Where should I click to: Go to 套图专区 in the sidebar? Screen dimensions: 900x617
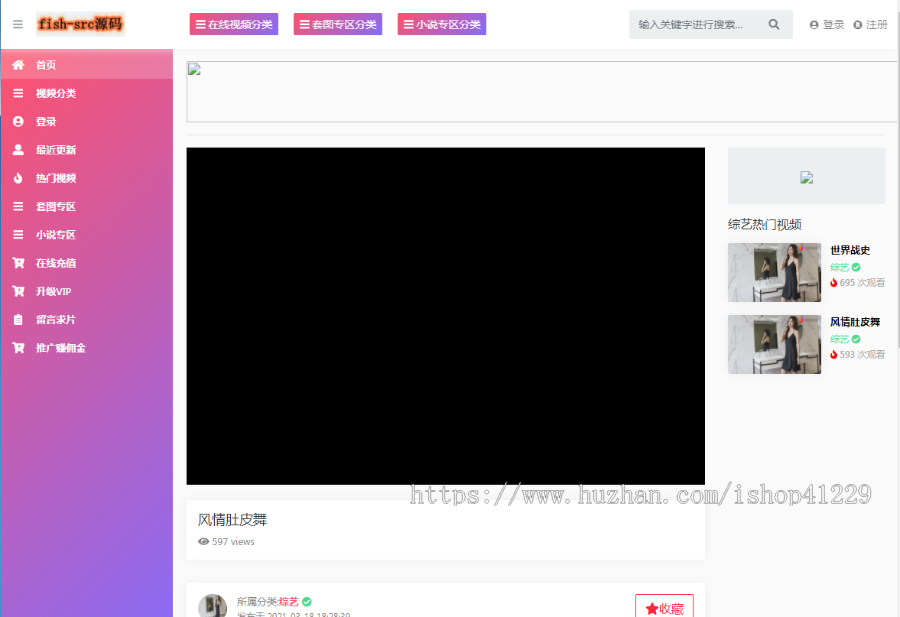pos(87,206)
